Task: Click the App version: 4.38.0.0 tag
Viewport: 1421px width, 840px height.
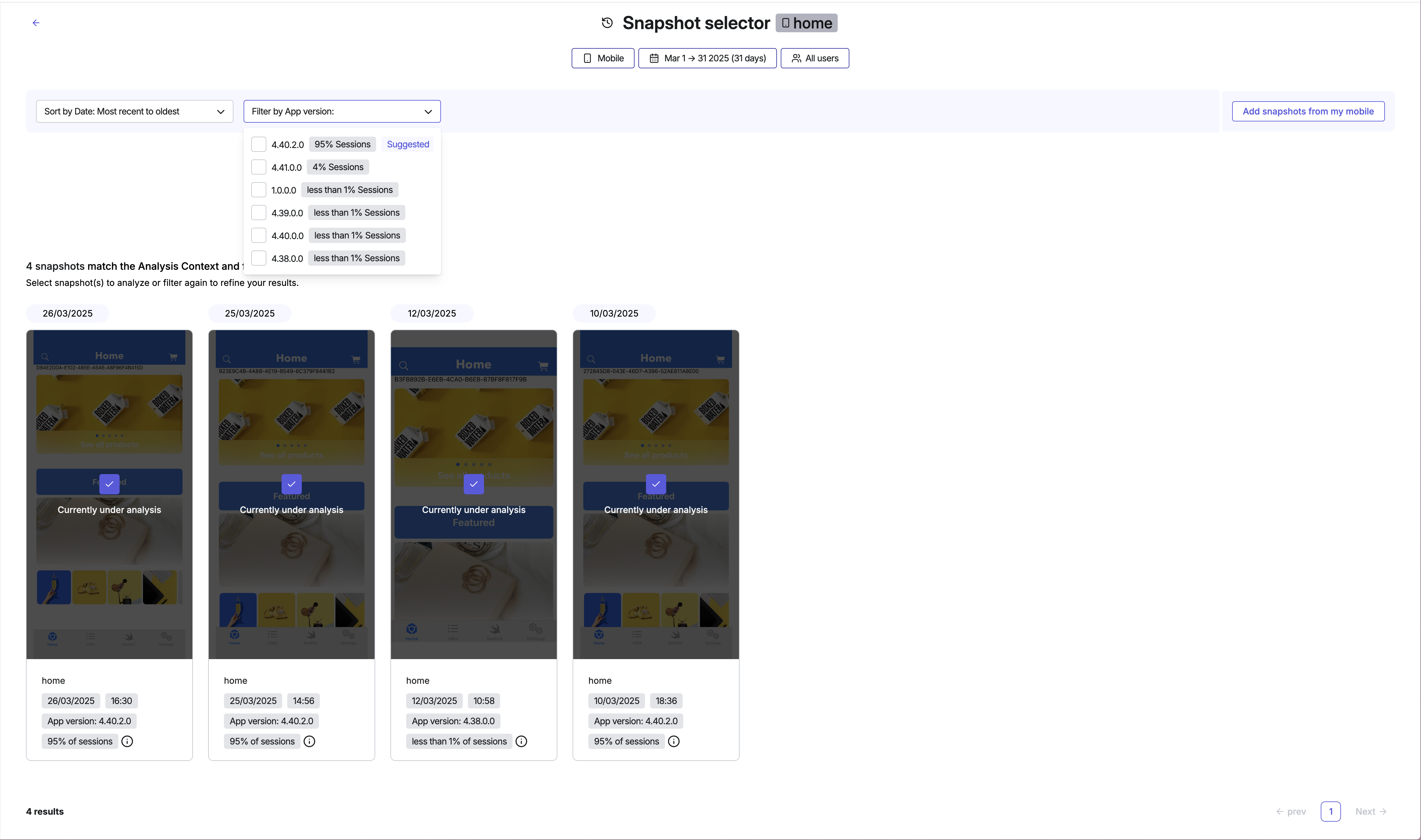Action: pos(453,721)
